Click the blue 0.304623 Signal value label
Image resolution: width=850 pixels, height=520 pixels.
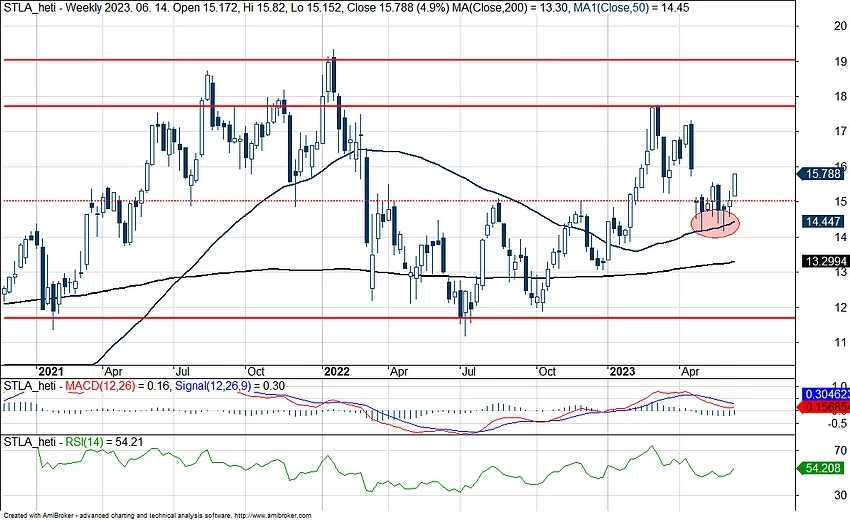pyautogui.click(x=826, y=394)
